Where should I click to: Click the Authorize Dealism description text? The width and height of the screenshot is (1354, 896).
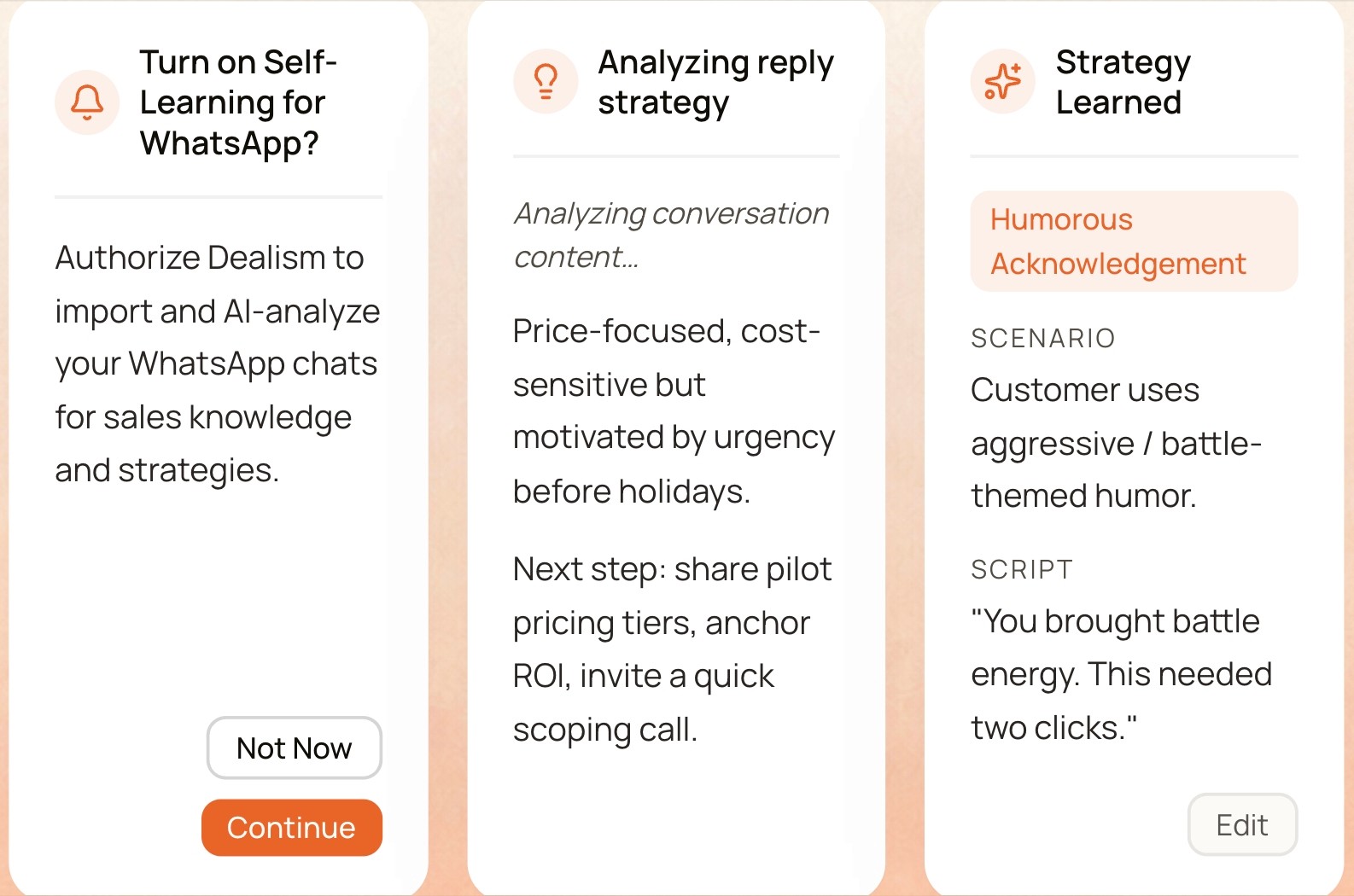218,364
